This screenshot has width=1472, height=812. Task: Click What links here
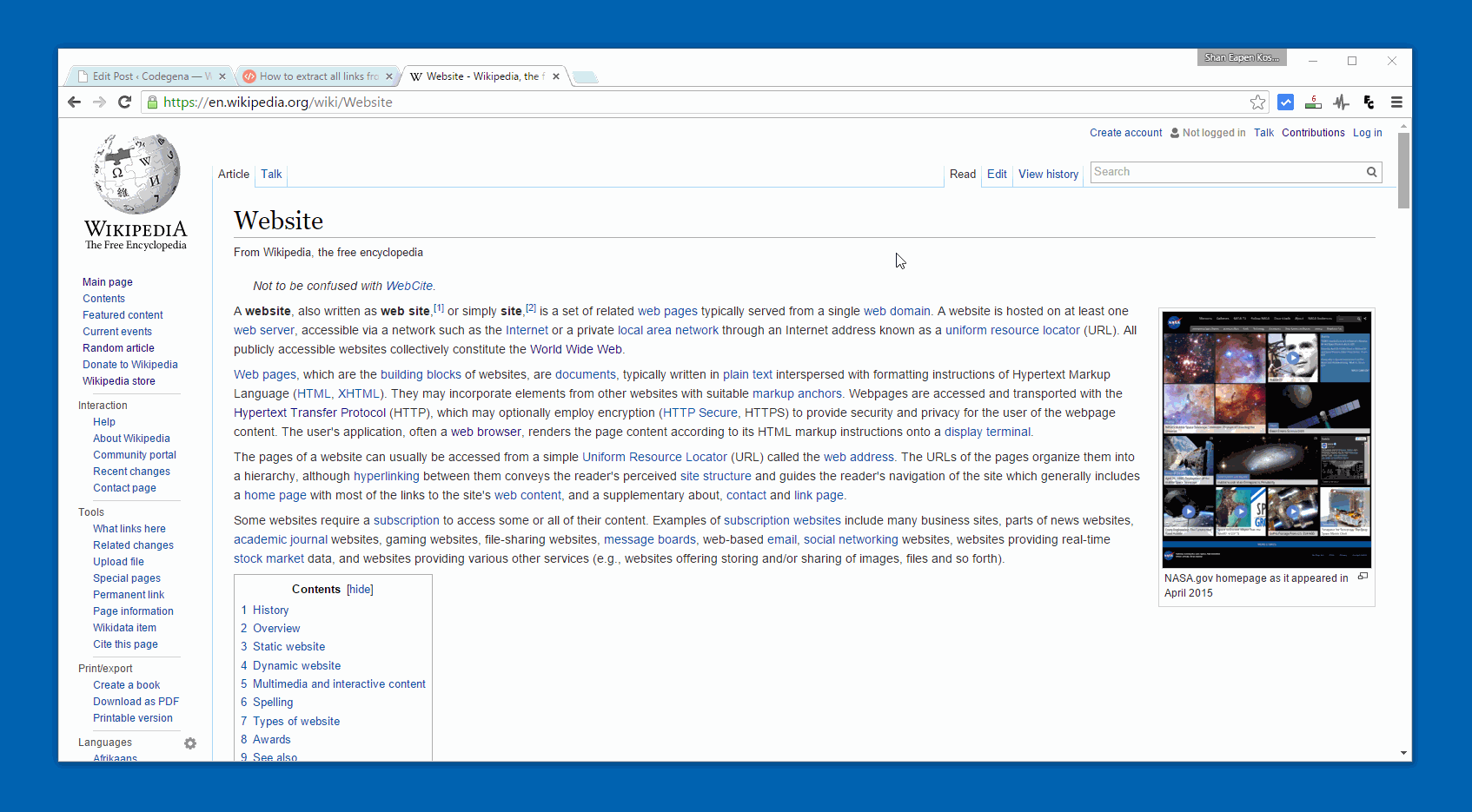(x=129, y=529)
